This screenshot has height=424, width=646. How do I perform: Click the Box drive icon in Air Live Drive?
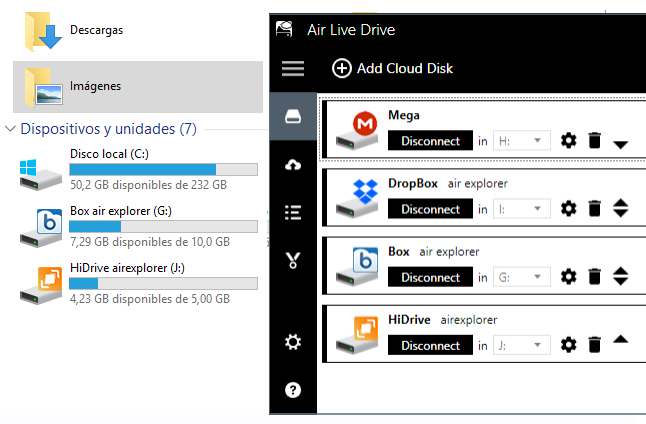(x=357, y=267)
